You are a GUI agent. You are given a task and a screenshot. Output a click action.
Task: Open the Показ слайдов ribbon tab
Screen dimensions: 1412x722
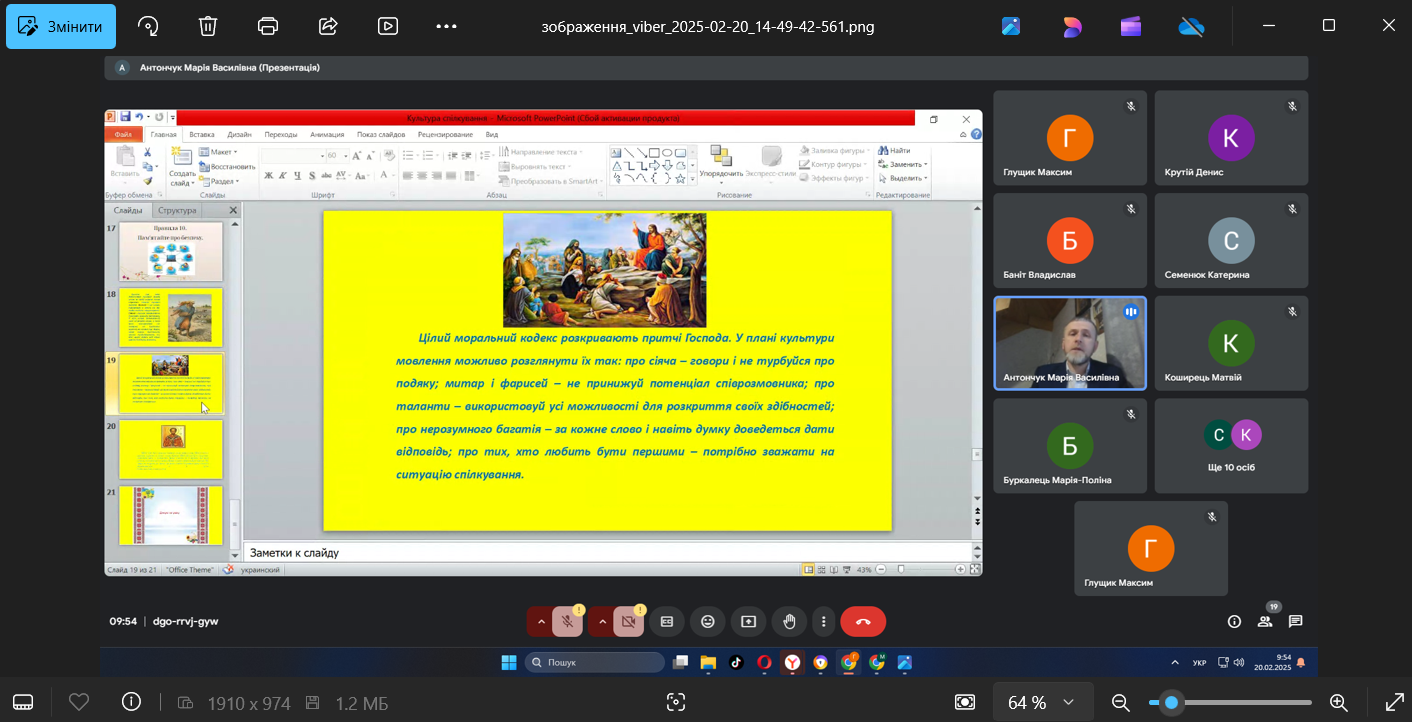tap(381, 134)
